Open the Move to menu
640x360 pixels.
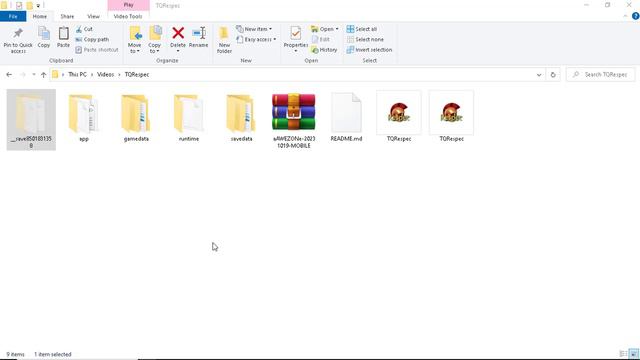(x=135, y=40)
